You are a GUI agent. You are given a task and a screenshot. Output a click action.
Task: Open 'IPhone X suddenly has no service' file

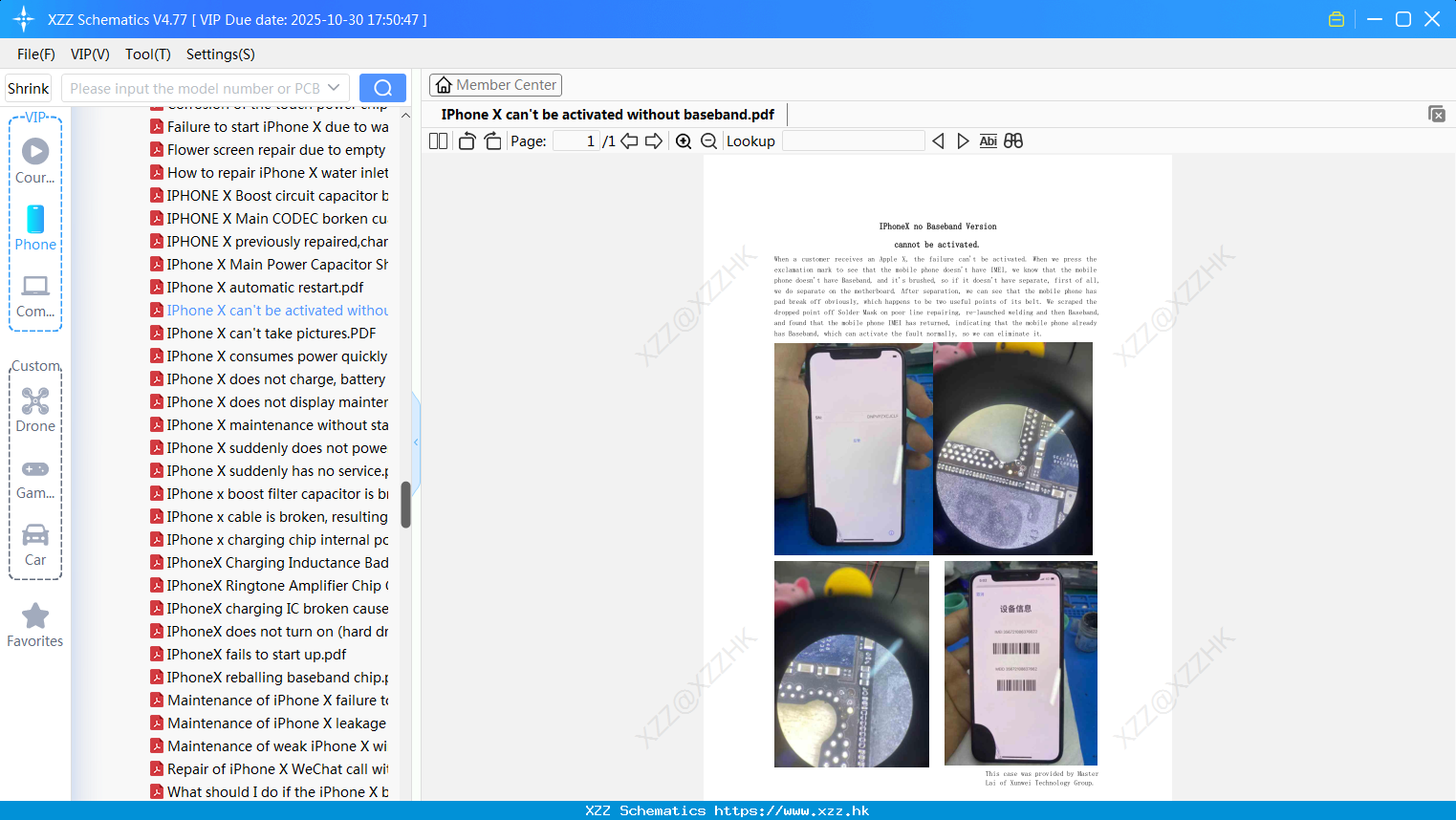pos(270,470)
